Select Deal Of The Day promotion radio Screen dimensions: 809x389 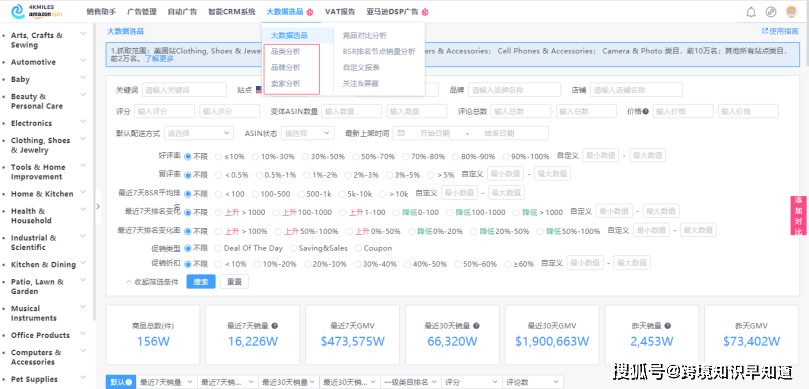coord(248,248)
